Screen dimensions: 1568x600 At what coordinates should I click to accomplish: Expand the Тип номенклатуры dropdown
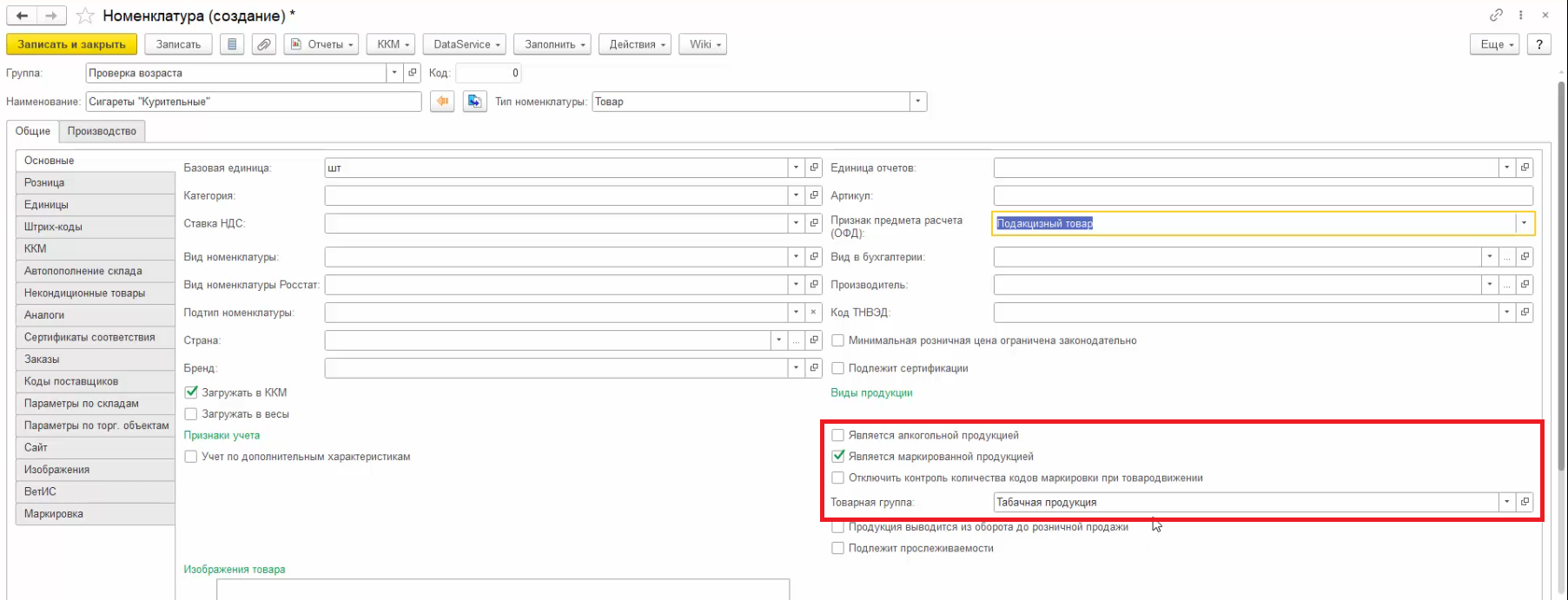click(x=917, y=102)
